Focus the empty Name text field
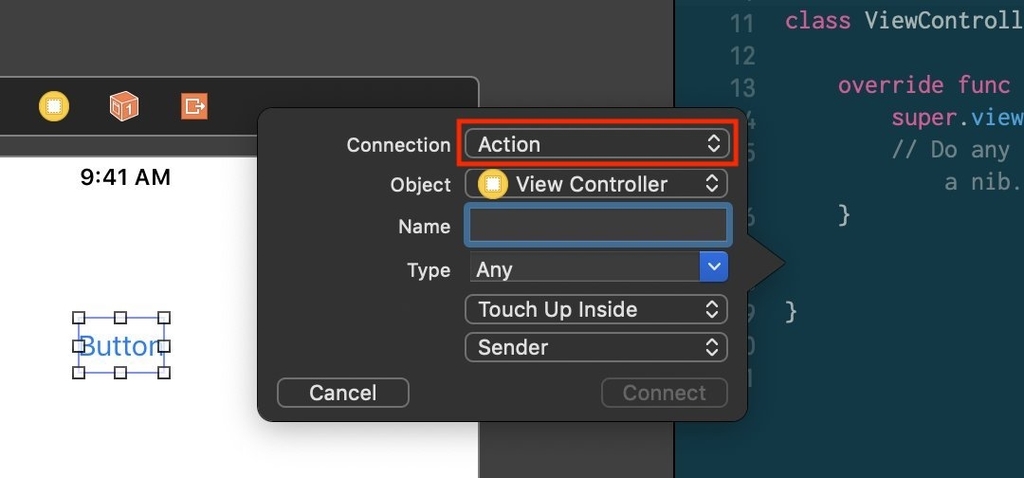The height and width of the screenshot is (478, 1024). coord(598,226)
